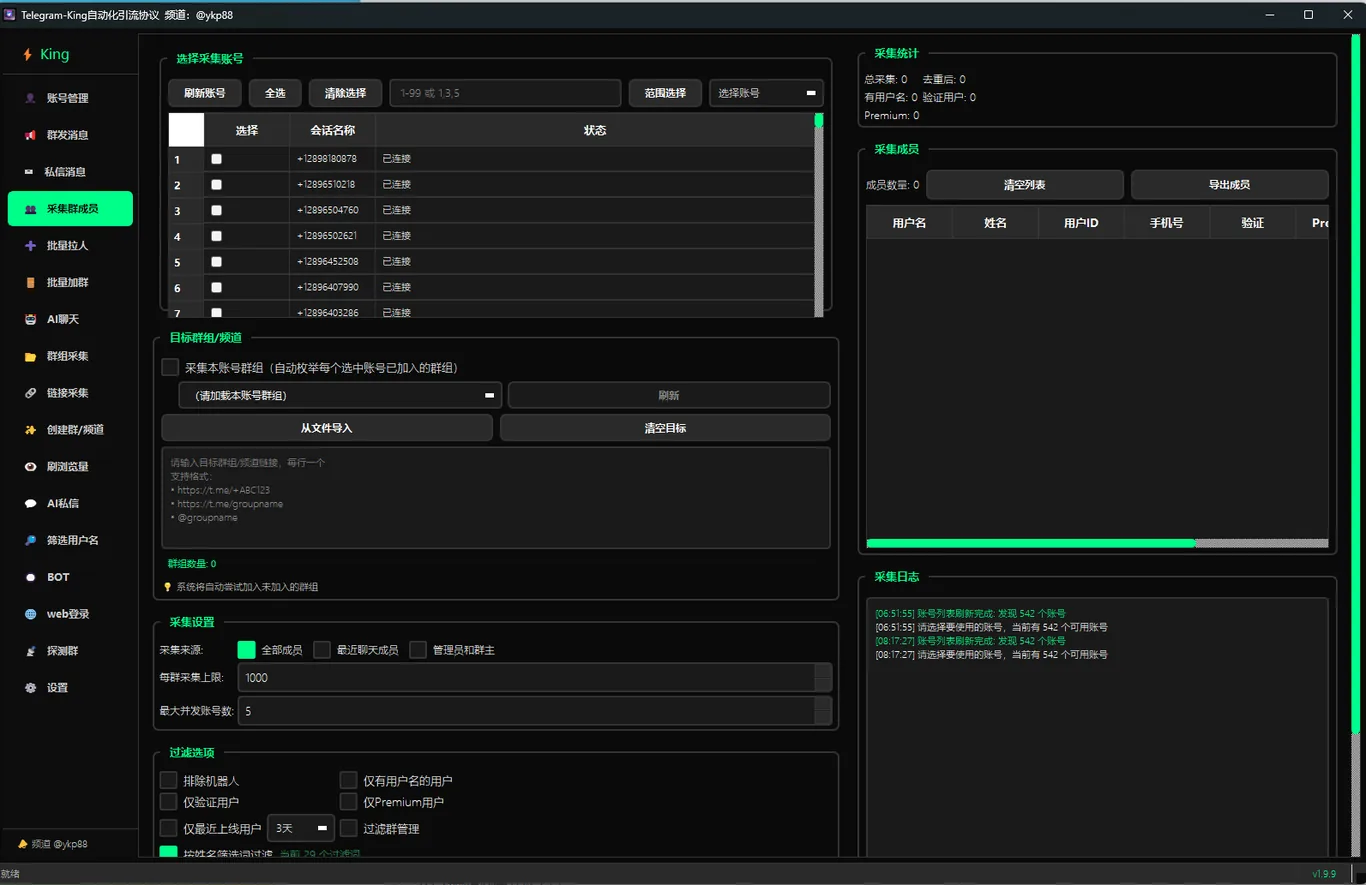Screen dimensions: 1366x885
Task: Click the 每群采集上限 value field showing 1000
Action: coord(527,678)
